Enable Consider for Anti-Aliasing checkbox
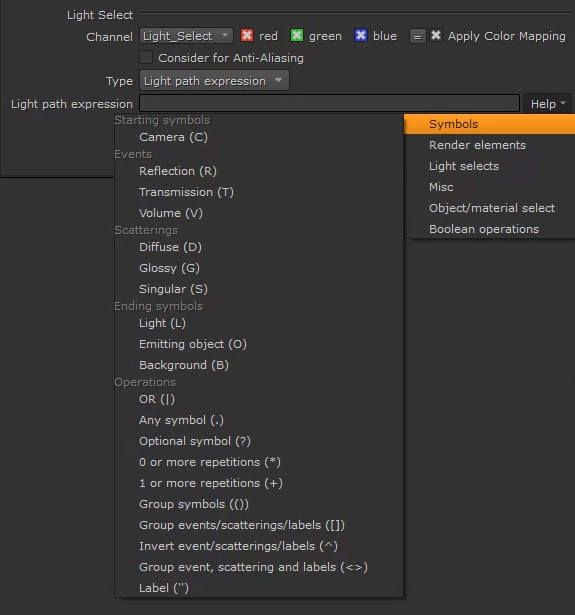The width and height of the screenshot is (575, 615). coord(146,57)
